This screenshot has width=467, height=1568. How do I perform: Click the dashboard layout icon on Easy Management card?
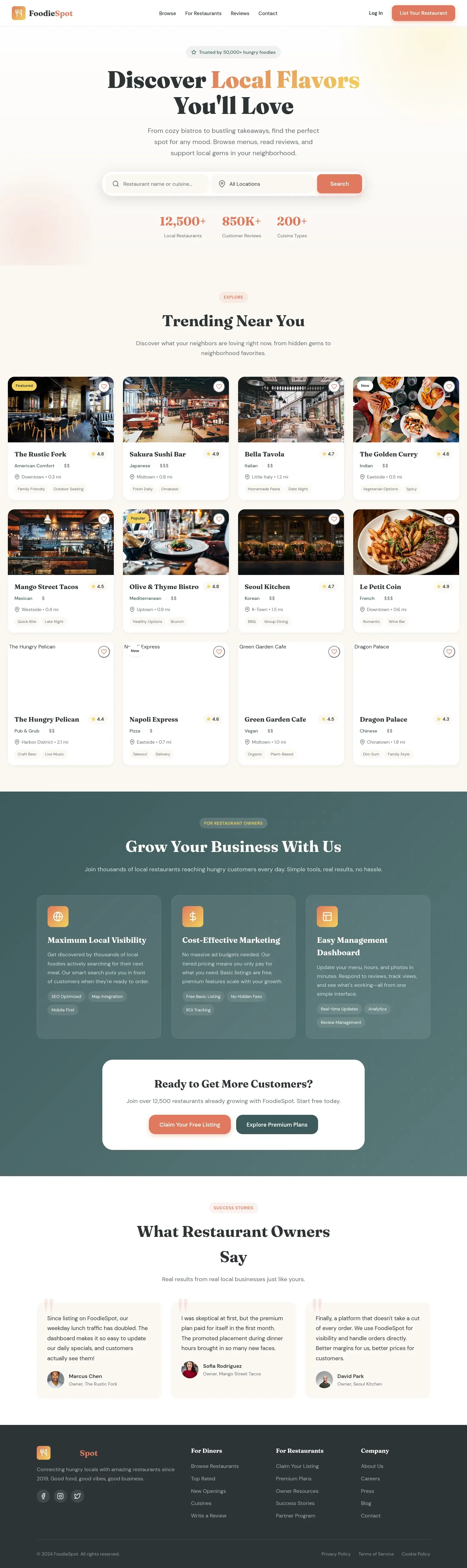pyautogui.click(x=327, y=916)
